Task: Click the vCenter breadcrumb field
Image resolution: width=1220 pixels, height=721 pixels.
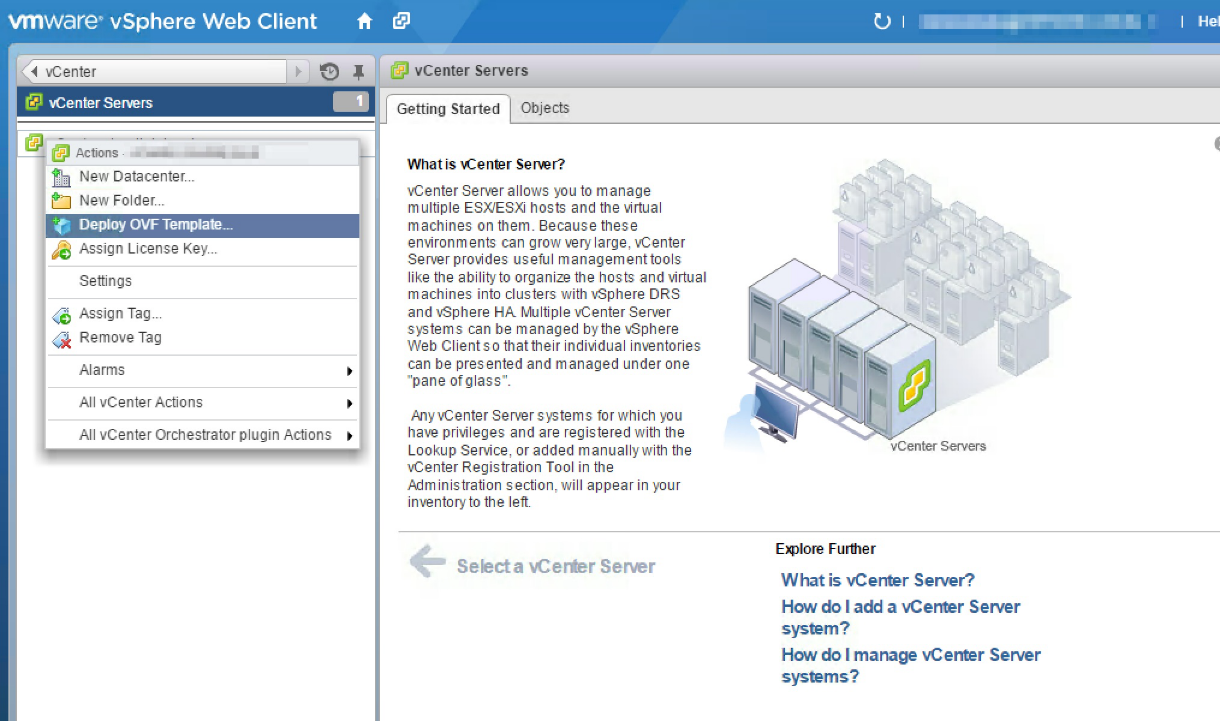Action: click(x=154, y=72)
